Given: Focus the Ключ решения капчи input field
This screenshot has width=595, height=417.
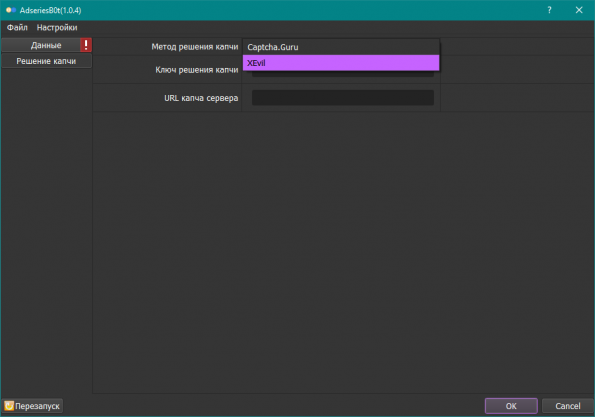Looking at the screenshot, I should pos(343,74).
